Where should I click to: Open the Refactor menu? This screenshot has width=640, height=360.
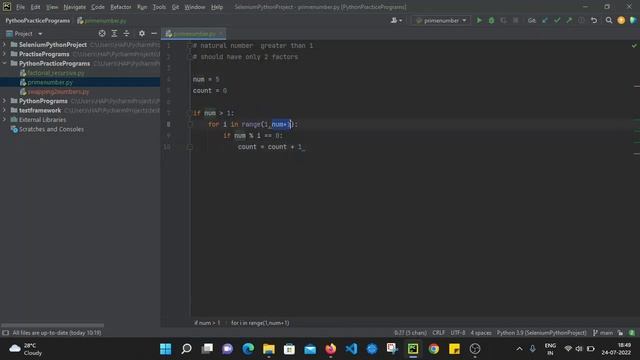(121, 7)
